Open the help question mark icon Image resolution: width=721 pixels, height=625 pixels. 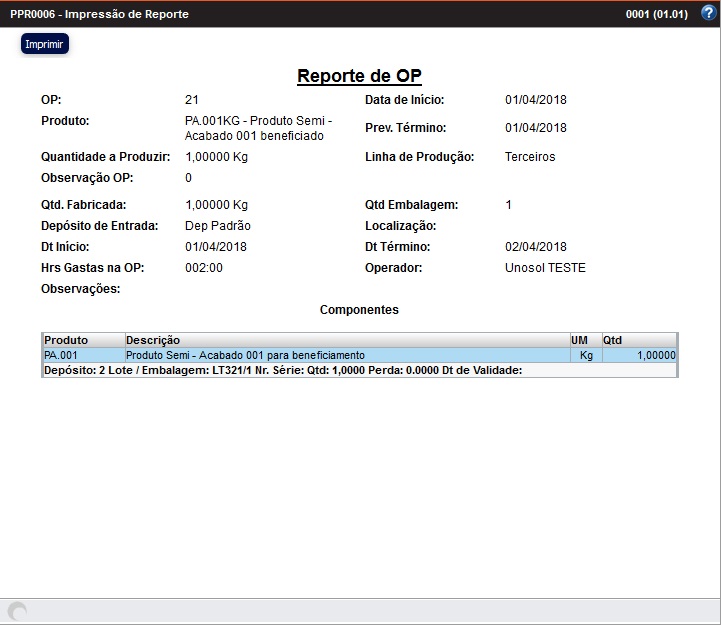pyautogui.click(x=708, y=13)
